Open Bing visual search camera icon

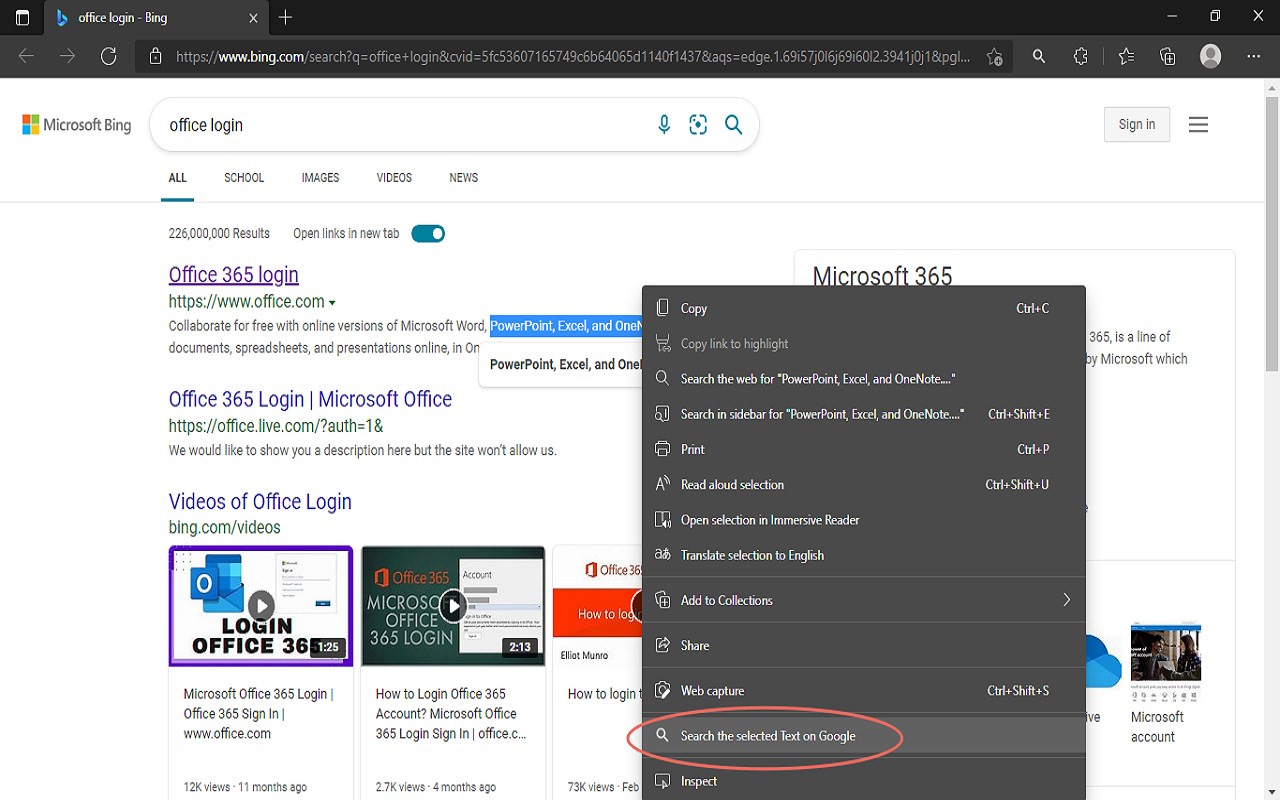pyautogui.click(x=698, y=125)
